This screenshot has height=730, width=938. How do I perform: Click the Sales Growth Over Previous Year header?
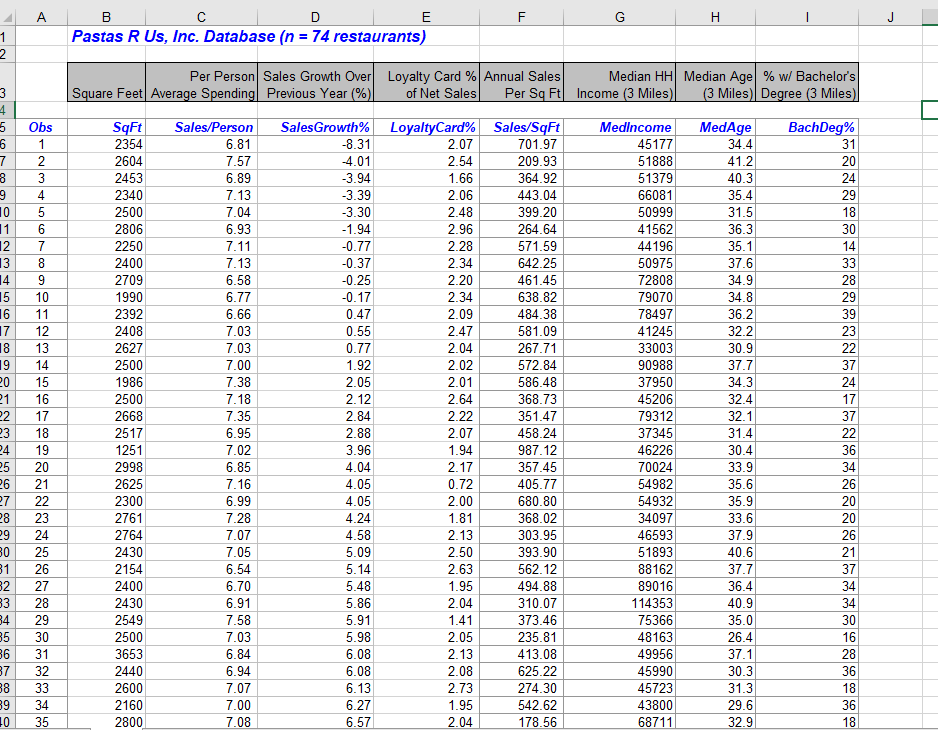[x=315, y=82]
